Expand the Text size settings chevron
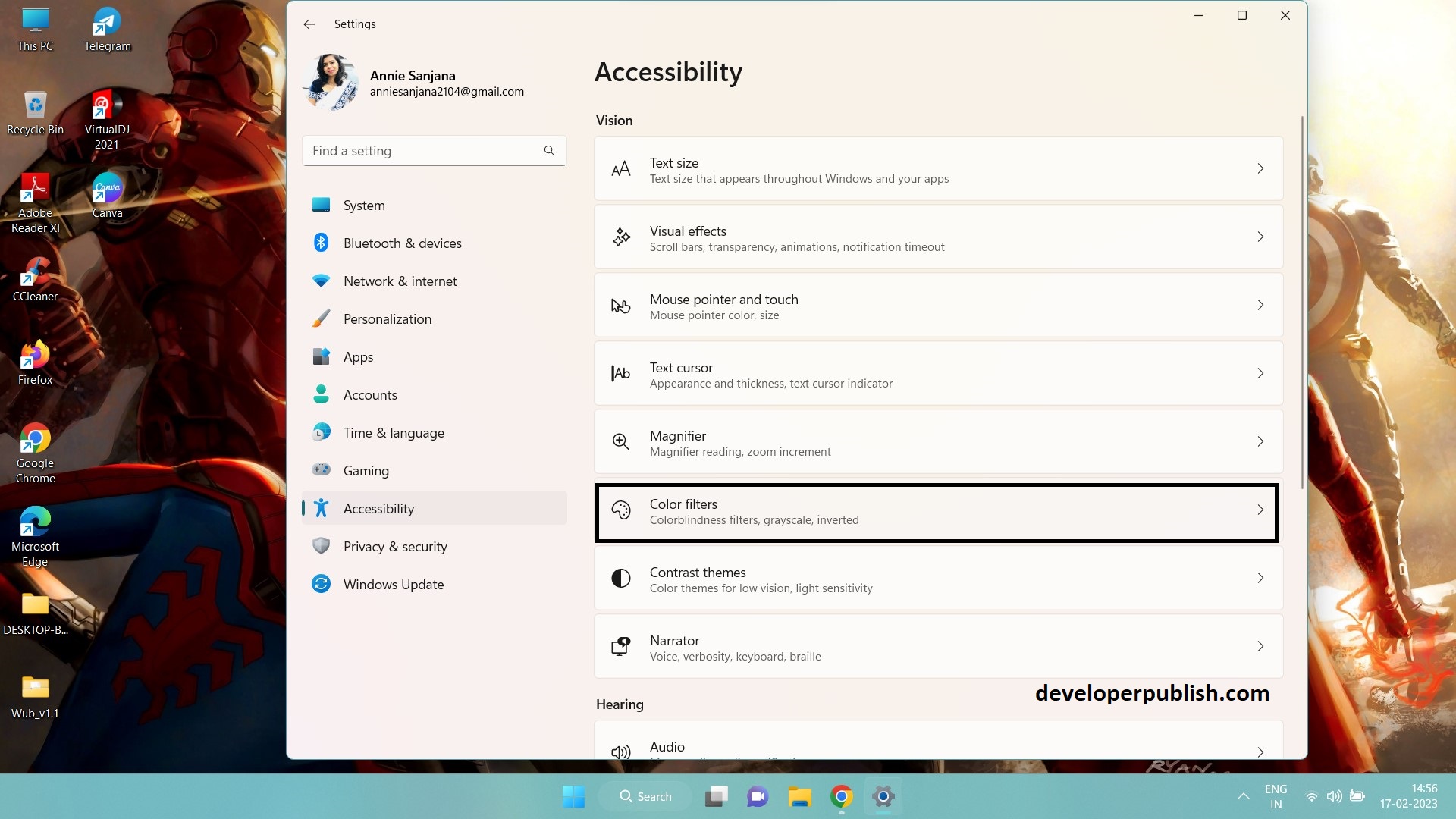This screenshot has height=819, width=1456. 1261,168
